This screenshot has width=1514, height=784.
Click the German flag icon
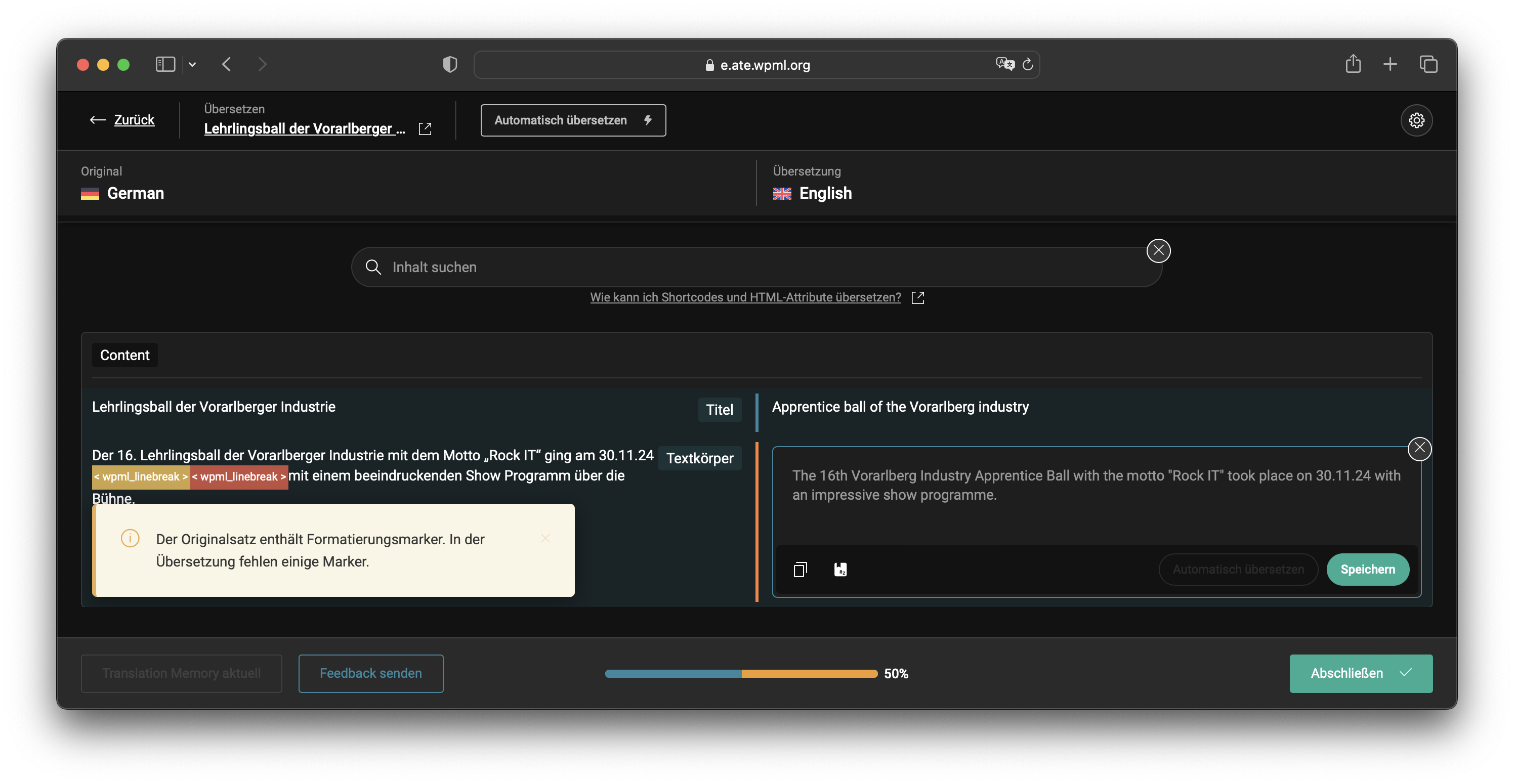pos(90,194)
